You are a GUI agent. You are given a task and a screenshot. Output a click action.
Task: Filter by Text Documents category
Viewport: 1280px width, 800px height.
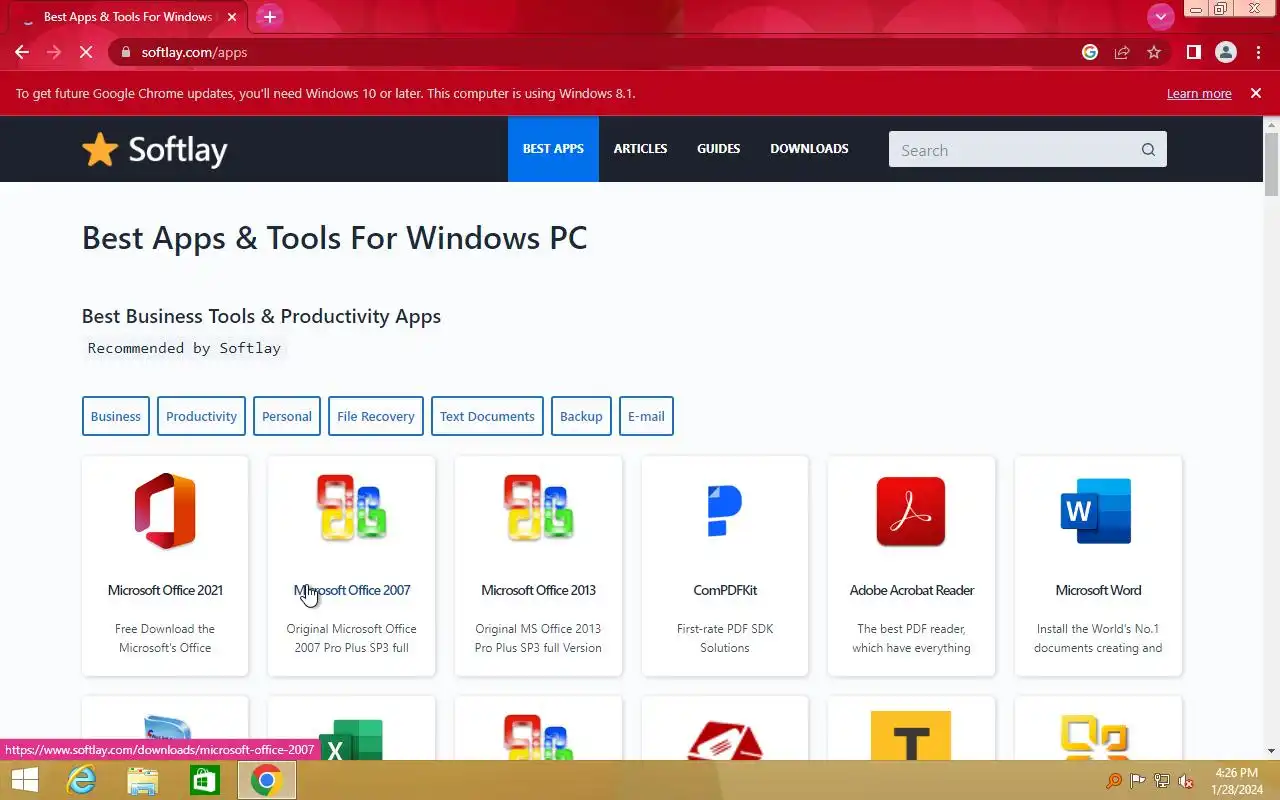pyautogui.click(x=487, y=416)
